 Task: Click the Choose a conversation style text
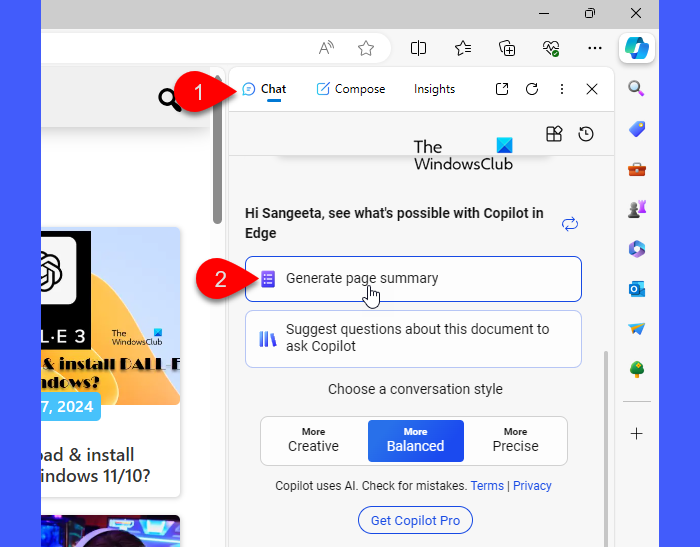coord(415,389)
